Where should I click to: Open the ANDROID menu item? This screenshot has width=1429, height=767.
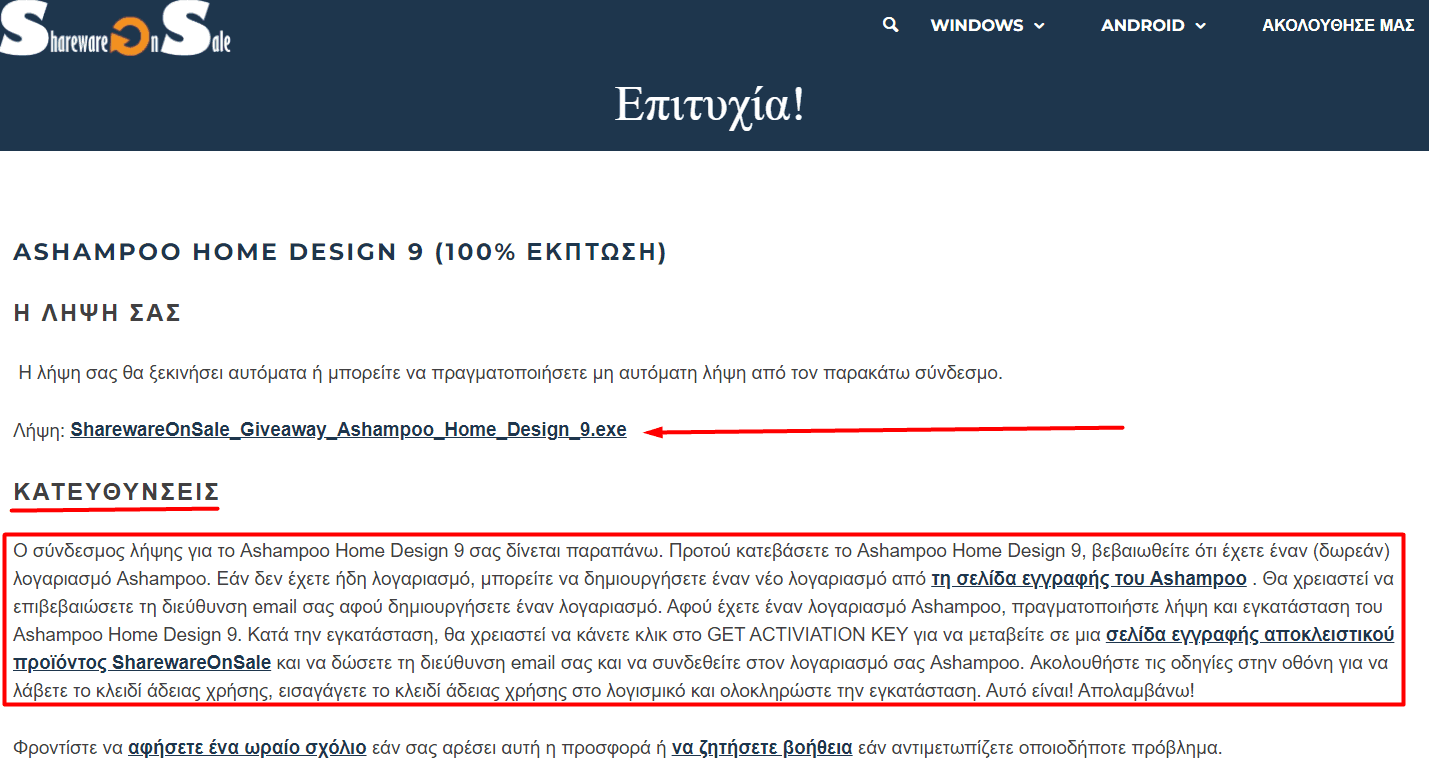pos(1142,26)
